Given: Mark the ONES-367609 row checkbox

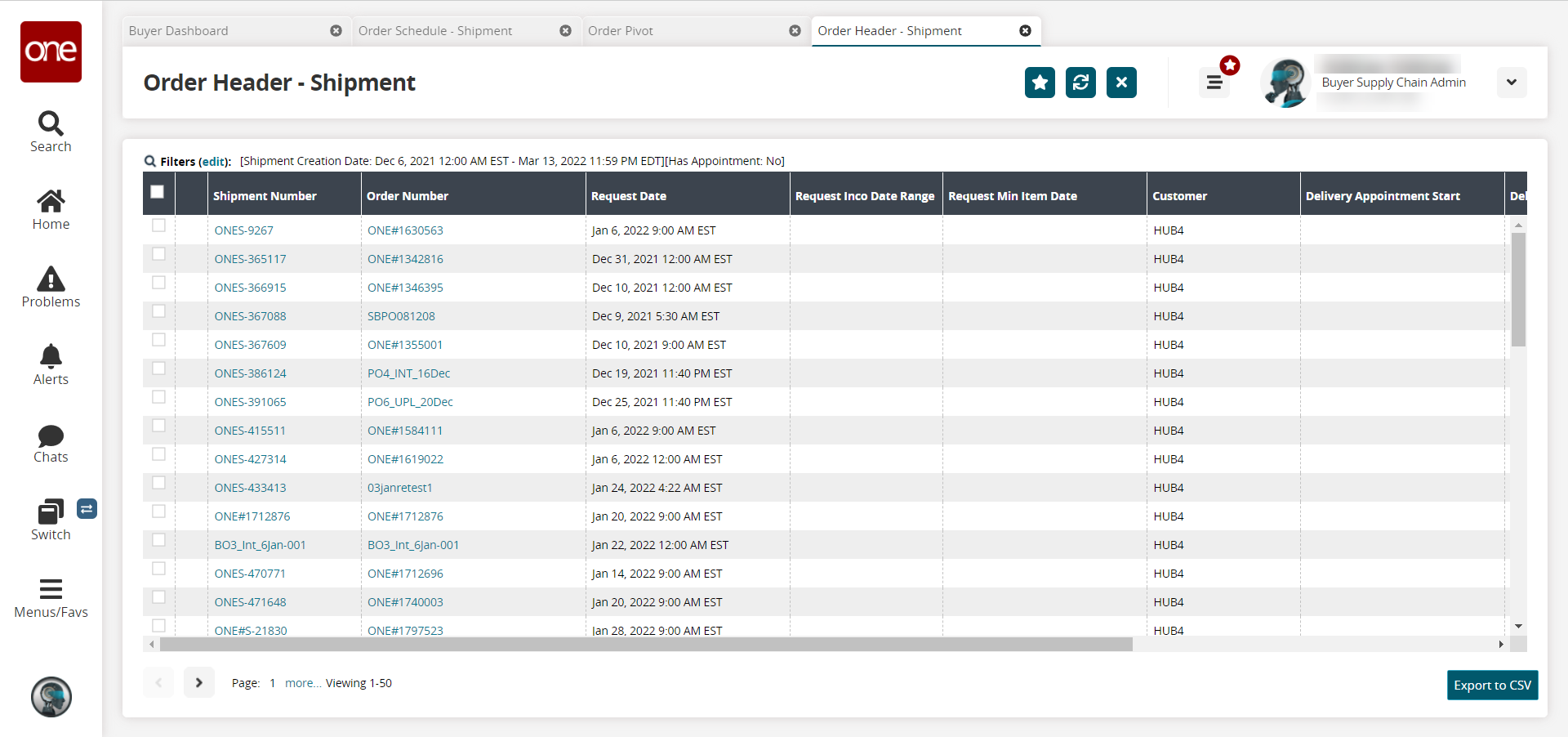Looking at the screenshot, I should click(x=158, y=340).
